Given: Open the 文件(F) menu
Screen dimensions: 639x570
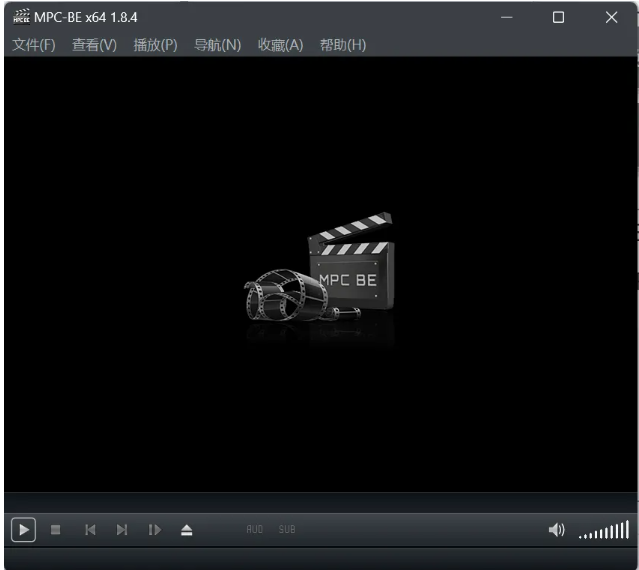Looking at the screenshot, I should 33,45.
